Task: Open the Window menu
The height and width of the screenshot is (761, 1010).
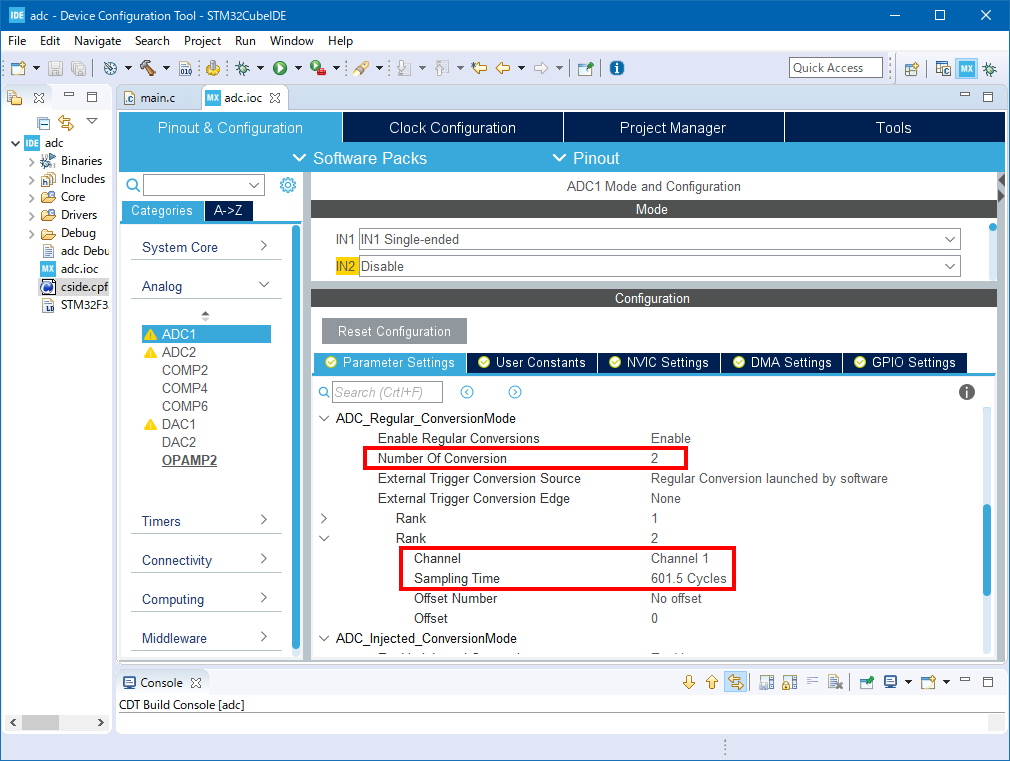Action: [291, 41]
